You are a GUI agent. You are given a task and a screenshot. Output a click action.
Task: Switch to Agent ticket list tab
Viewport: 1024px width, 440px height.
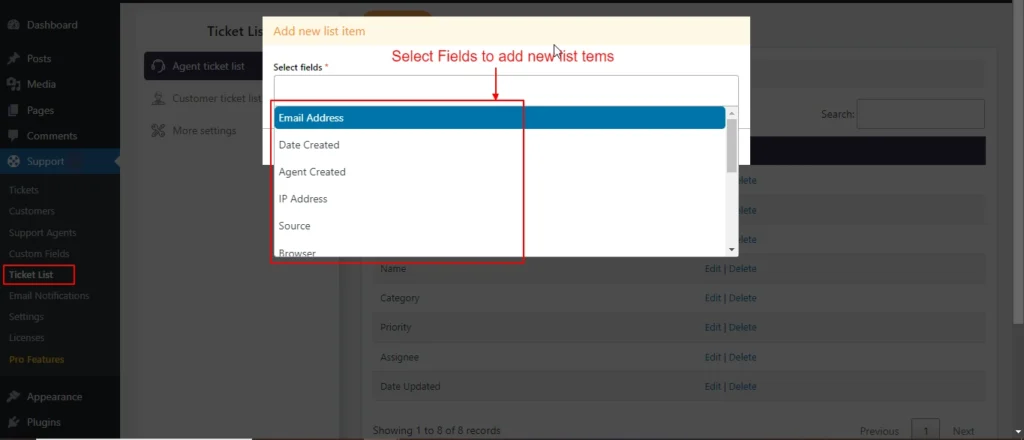(203, 66)
